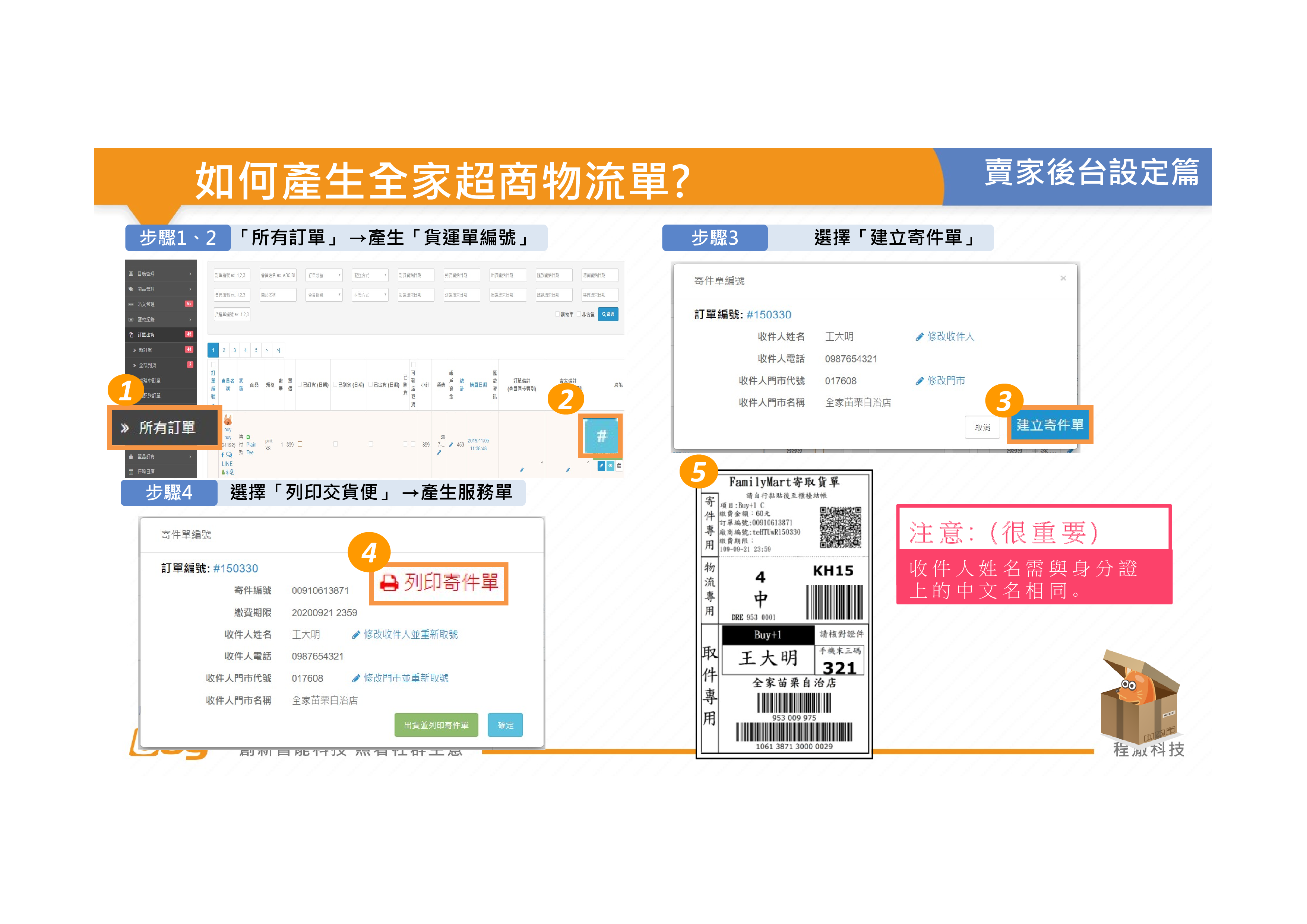The height and width of the screenshot is (924, 1307).
Task: Open the 訂單狀態 dropdown filter
Action: coord(324,275)
